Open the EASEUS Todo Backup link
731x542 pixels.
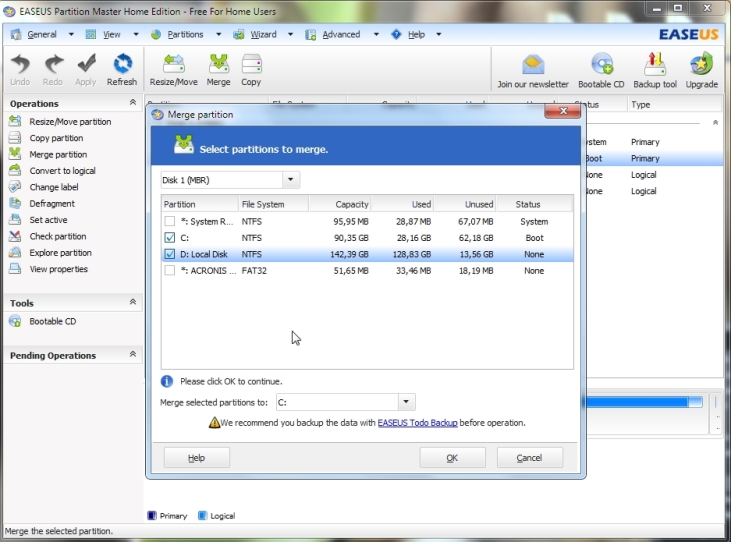tap(417, 423)
